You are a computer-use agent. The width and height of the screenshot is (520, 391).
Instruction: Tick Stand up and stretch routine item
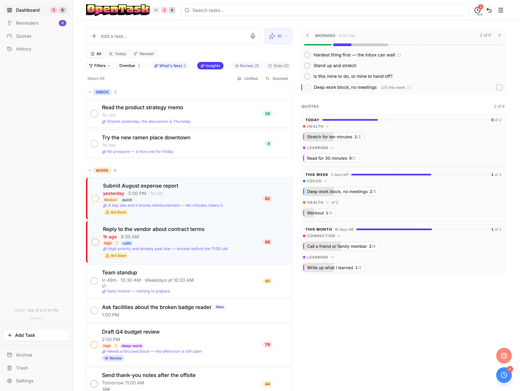coord(307,66)
